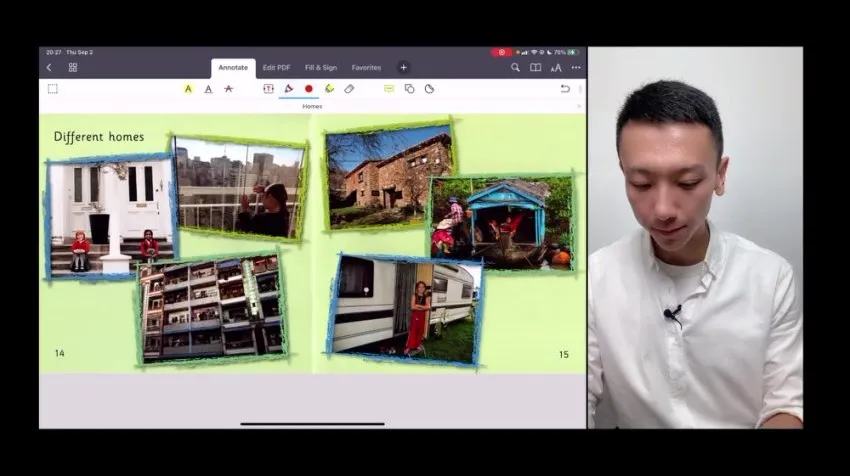Open the page thumbnails grid view

click(73, 68)
